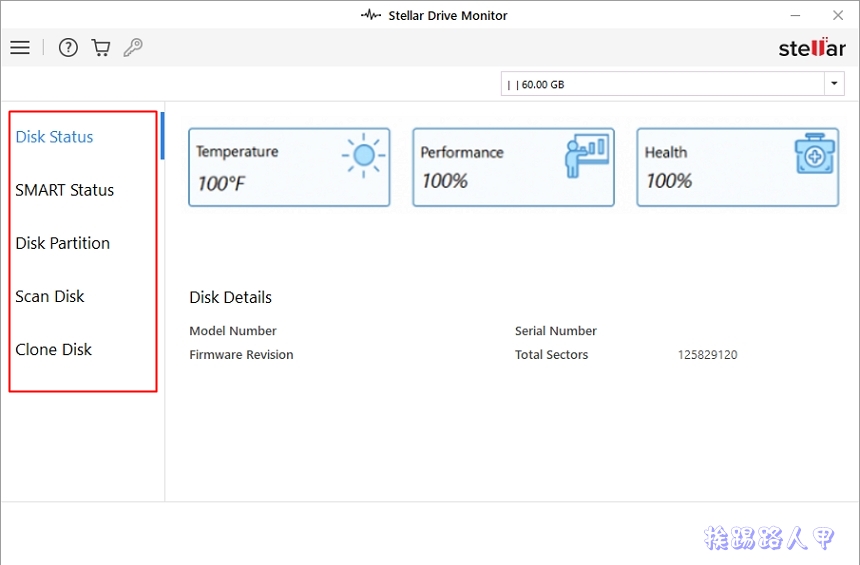860x565 pixels.
Task: Click the pulse icon in the title bar
Action: pyautogui.click(x=371, y=15)
